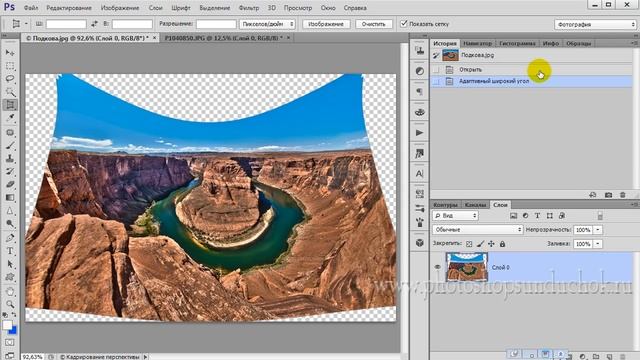Open the opacity slider arrow

coord(598,230)
